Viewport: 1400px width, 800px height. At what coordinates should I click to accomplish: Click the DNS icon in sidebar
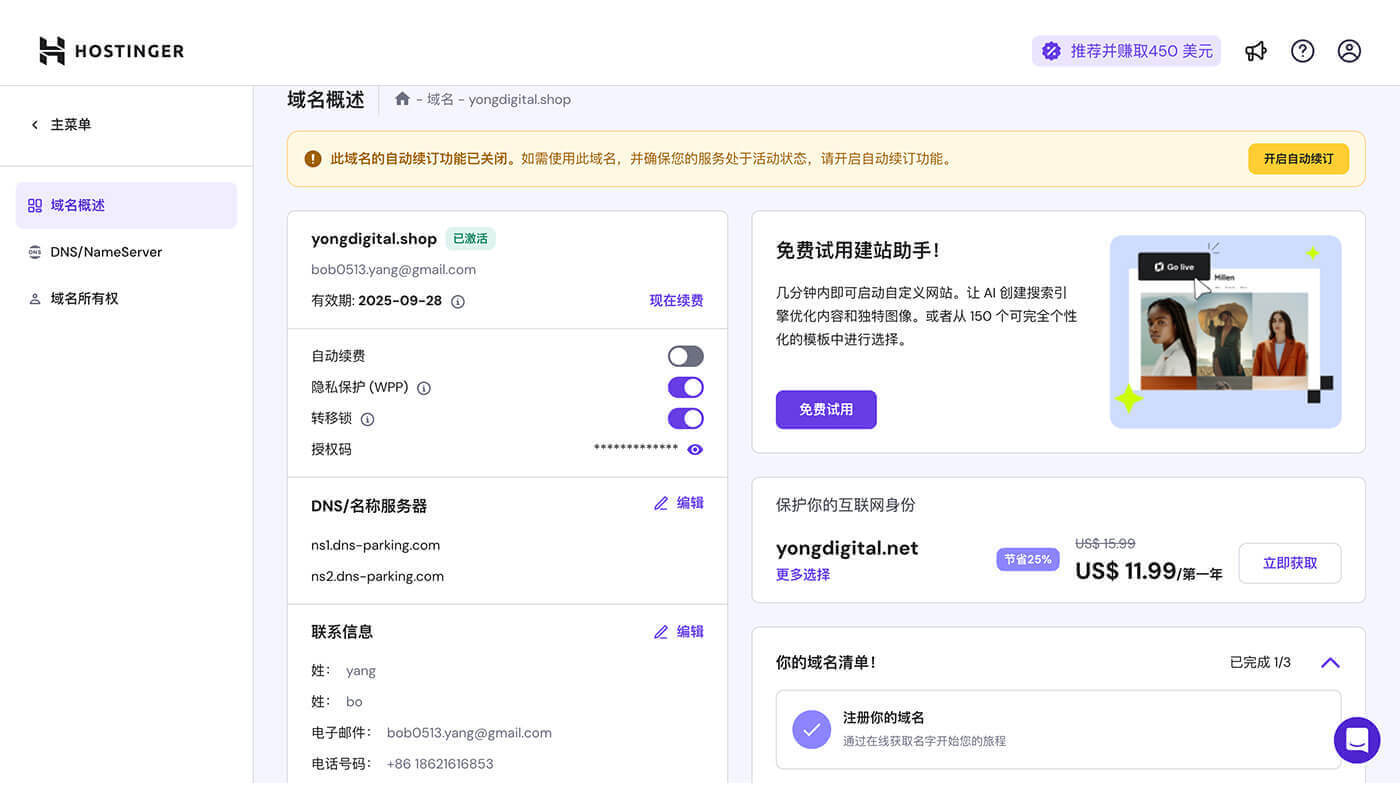35,252
